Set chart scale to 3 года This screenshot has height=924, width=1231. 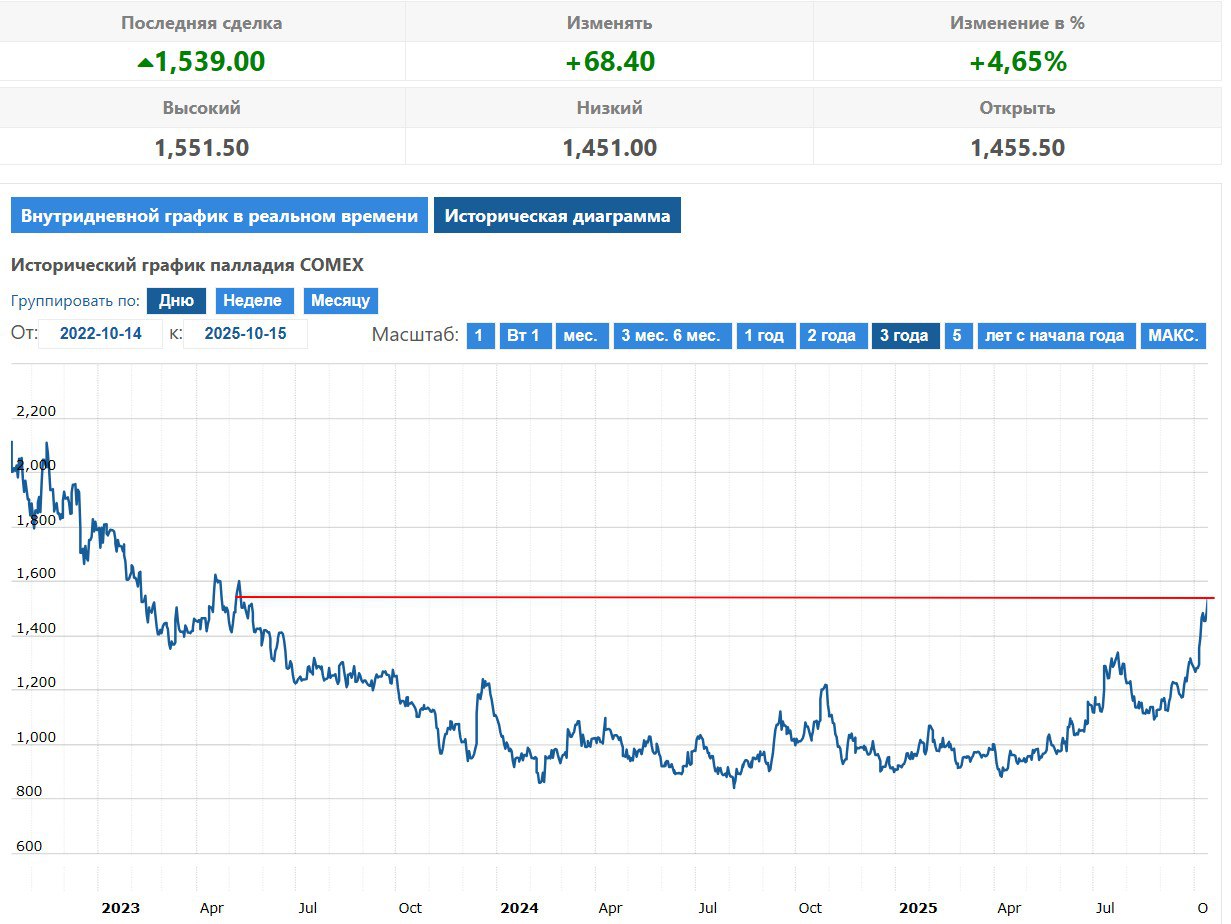pyautogui.click(x=905, y=336)
